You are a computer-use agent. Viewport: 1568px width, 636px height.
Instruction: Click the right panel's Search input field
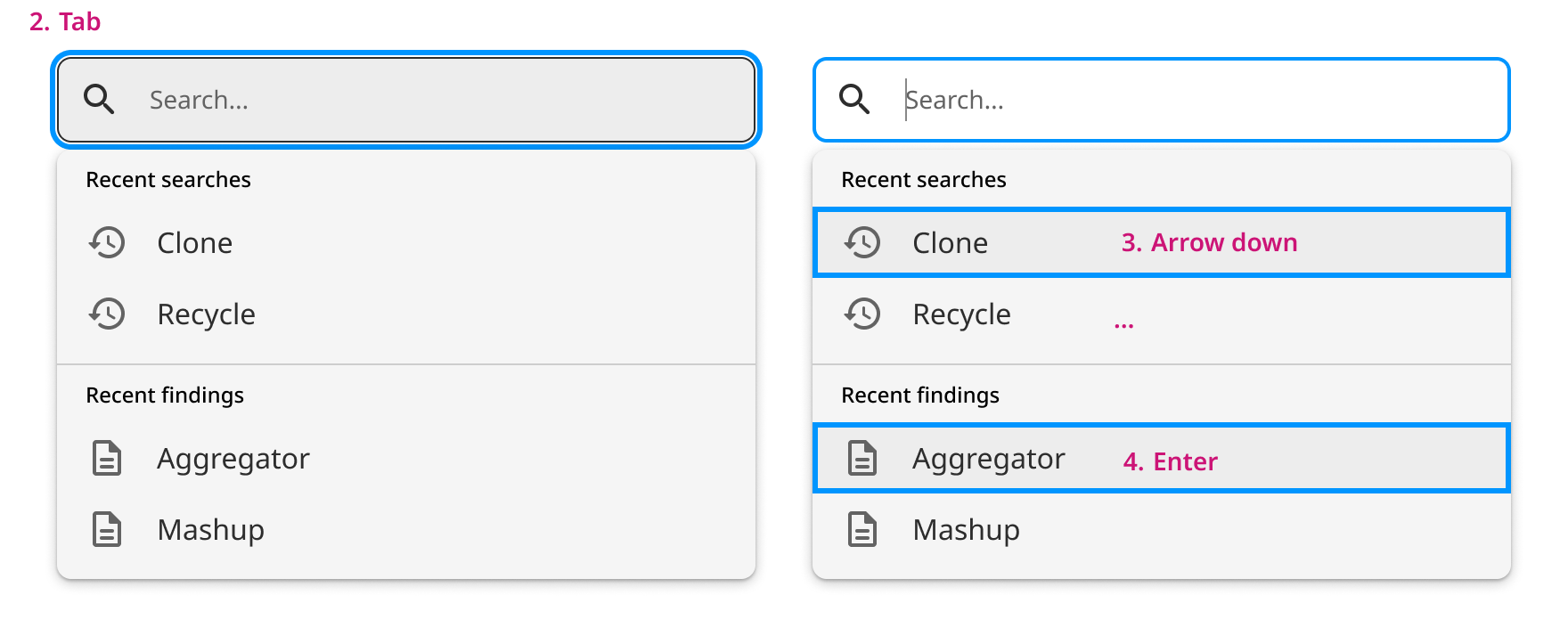tap(1162, 100)
